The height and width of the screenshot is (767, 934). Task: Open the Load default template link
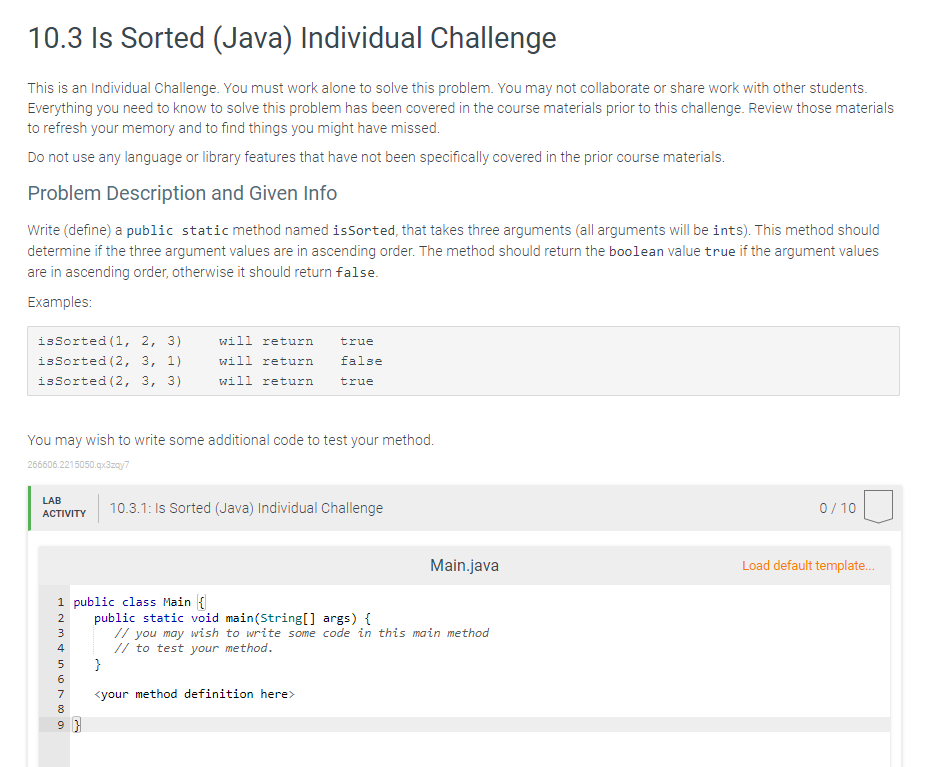point(808,565)
